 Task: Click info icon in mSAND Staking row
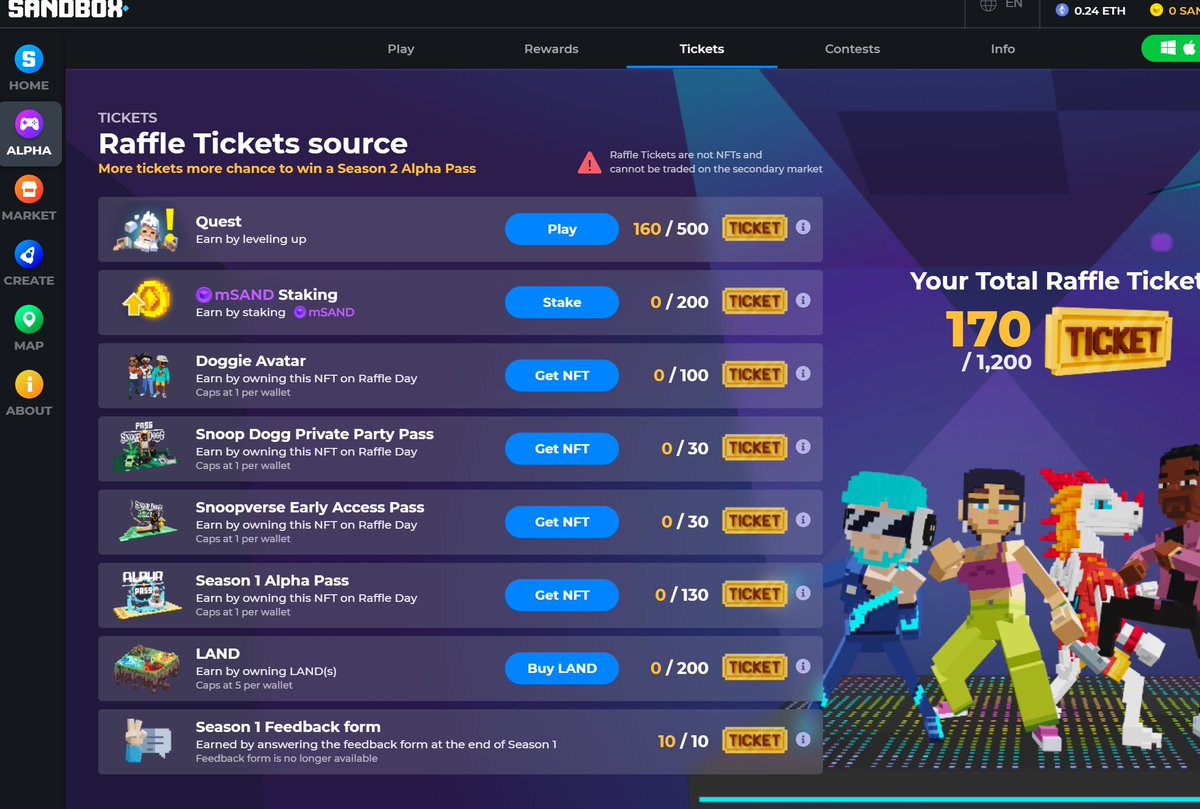(x=803, y=300)
